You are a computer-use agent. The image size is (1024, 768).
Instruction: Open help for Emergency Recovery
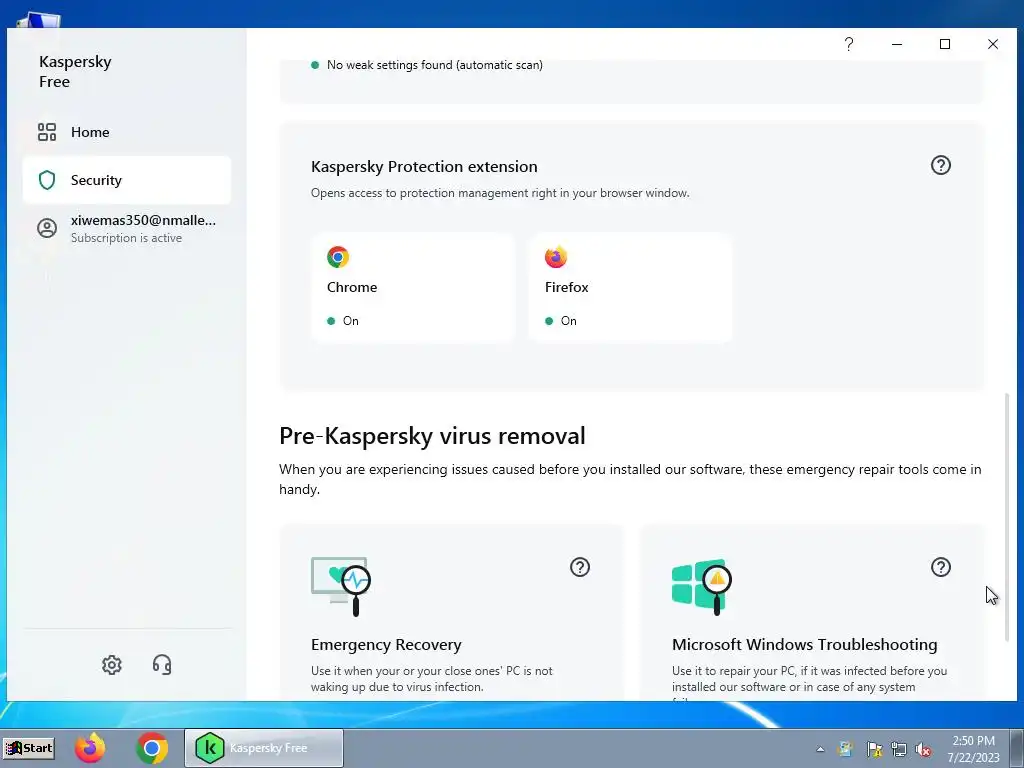(580, 567)
